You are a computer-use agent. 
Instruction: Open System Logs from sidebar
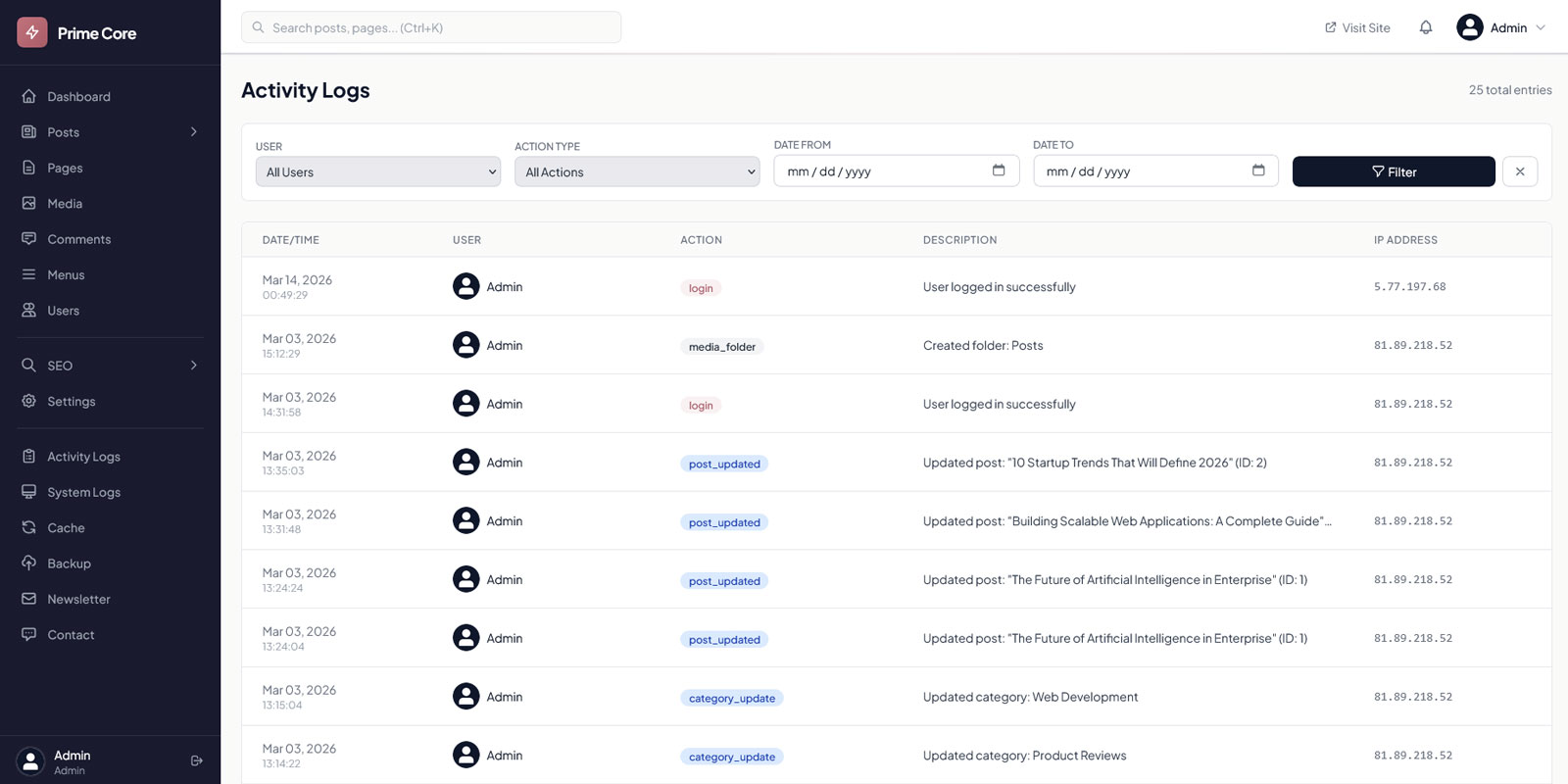(83, 492)
